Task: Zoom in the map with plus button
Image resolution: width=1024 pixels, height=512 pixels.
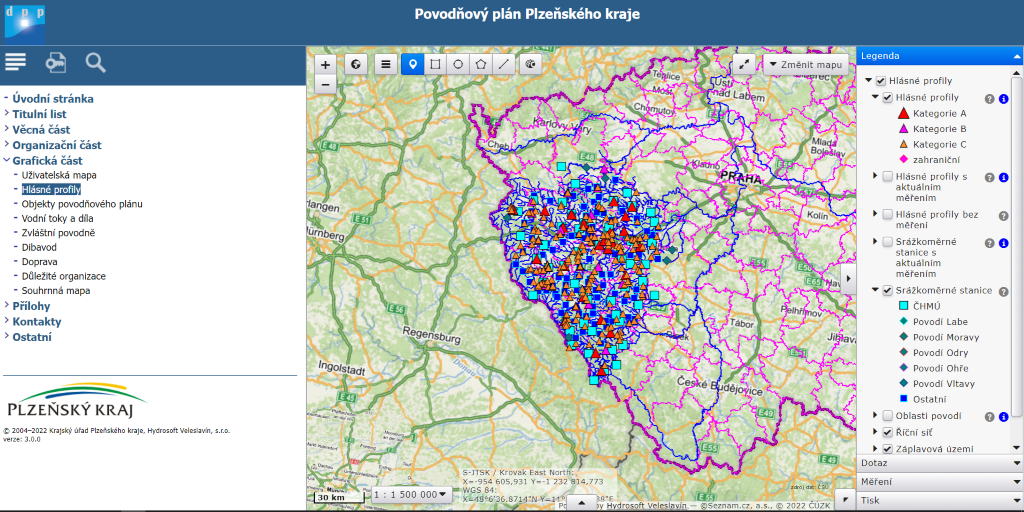Action: pos(325,64)
